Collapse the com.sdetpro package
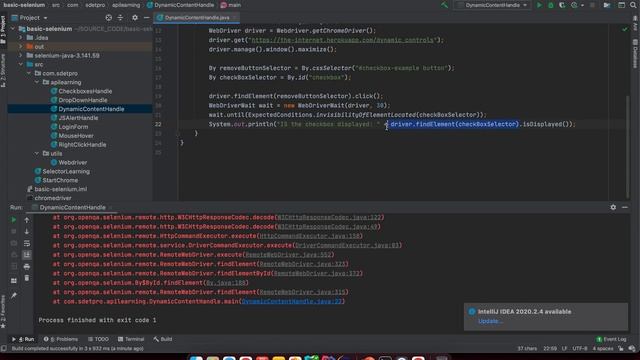The width and height of the screenshot is (640, 360). [x=29, y=73]
